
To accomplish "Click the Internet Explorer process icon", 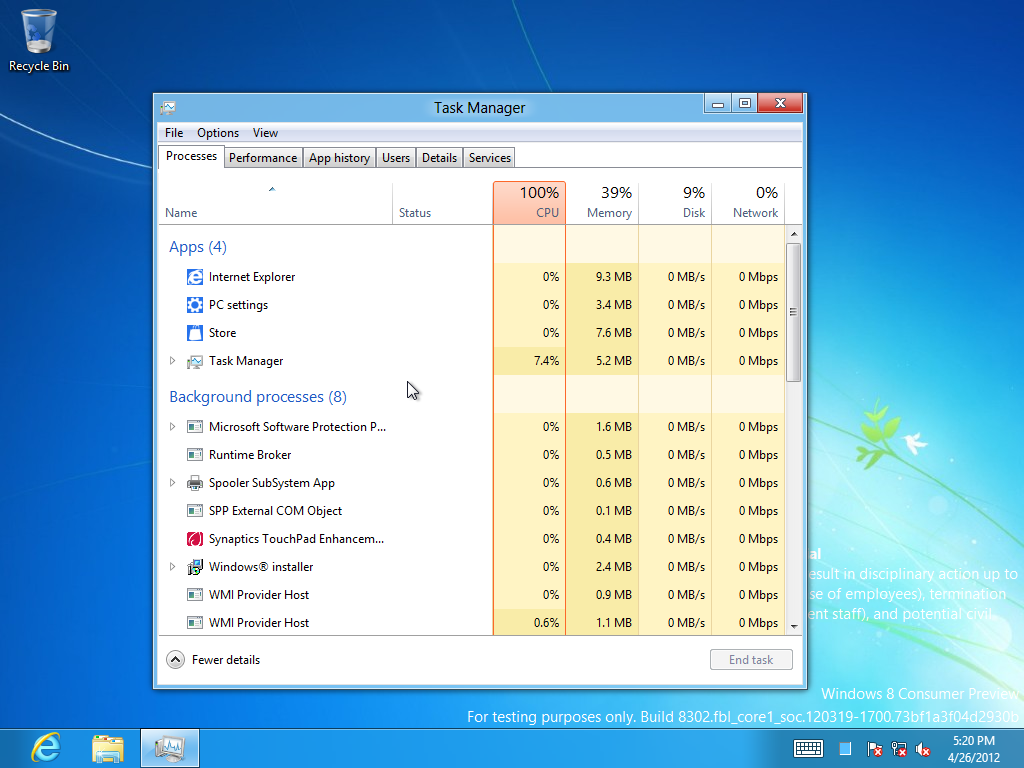I will [x=195, y=277].
